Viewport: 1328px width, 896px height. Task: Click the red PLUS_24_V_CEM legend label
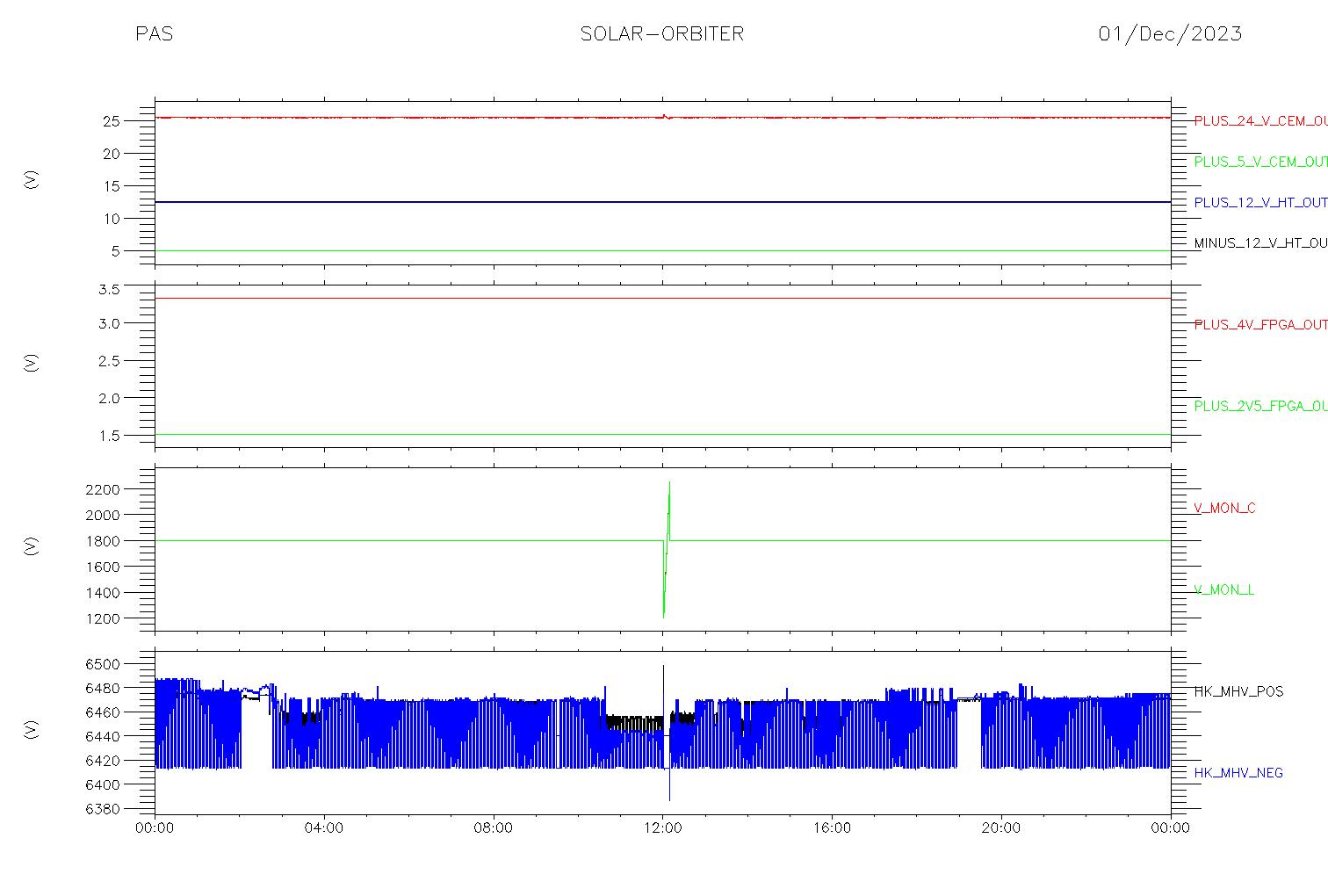1260,121
